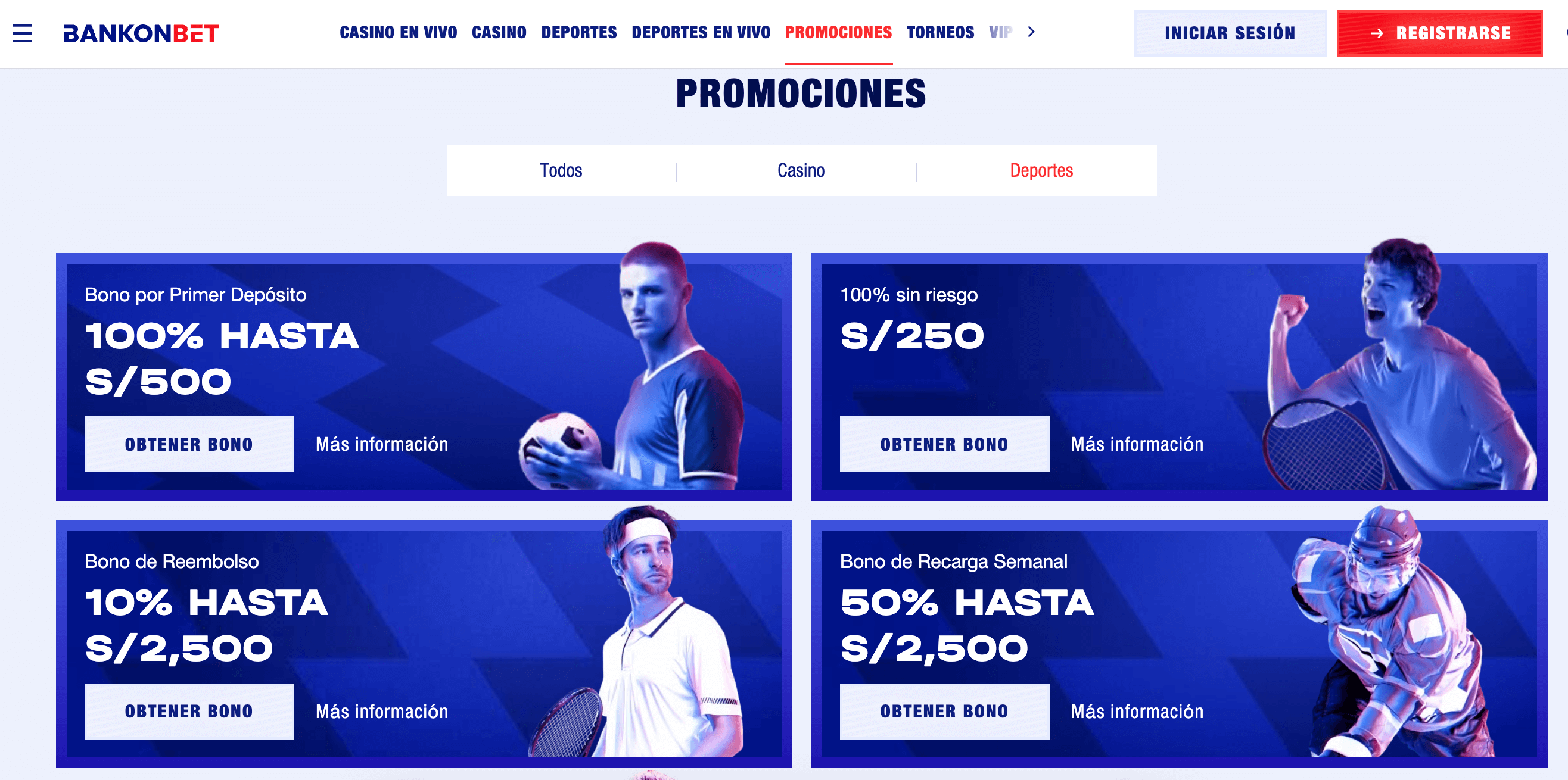Screen dimensions: 1568x780
Task: Select the Deportes promotions tab
Action: tap(1041, 170)
